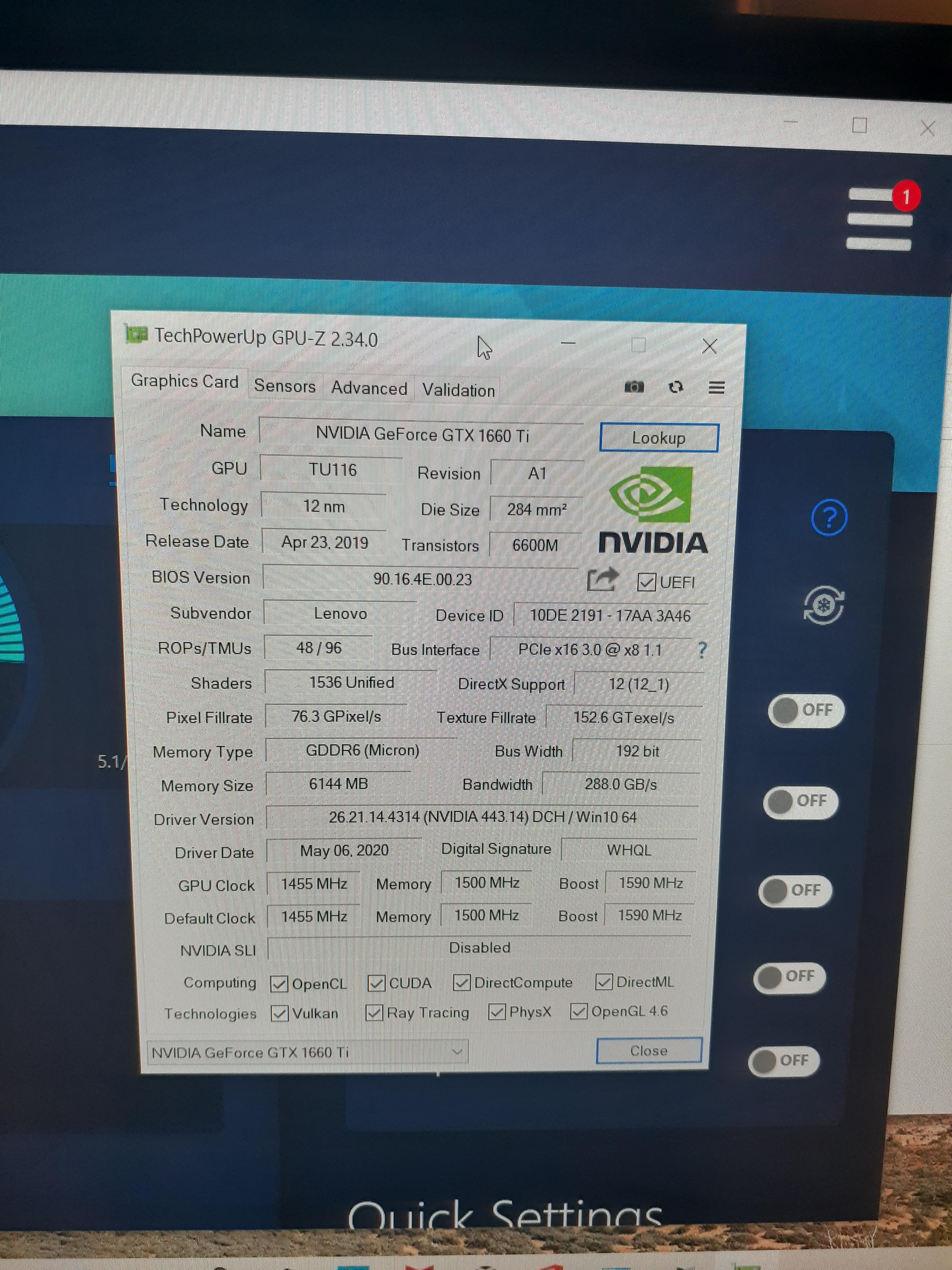Click the Texture Fillrate 152.6 GTexel/s value
Image resolution: width=952 pixels, height=1270 pixels.
tap(624, 718)
